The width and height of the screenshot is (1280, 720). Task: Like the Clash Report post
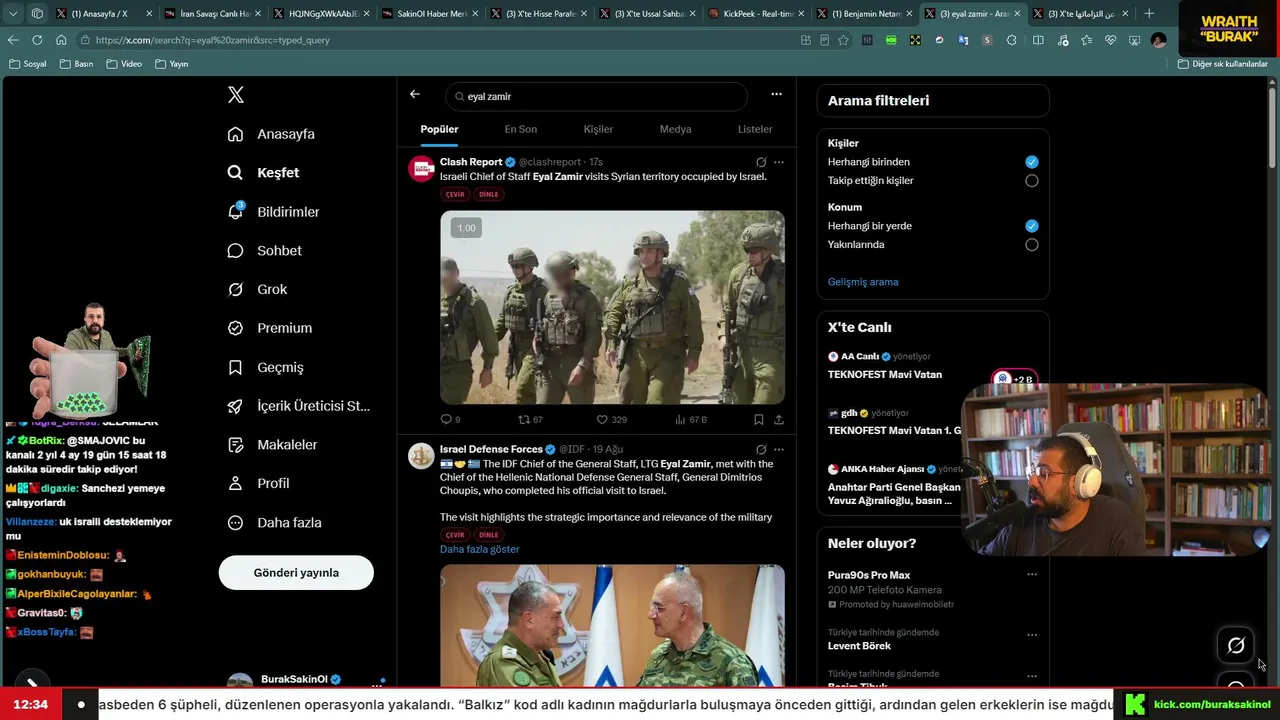tap(611, 420)
